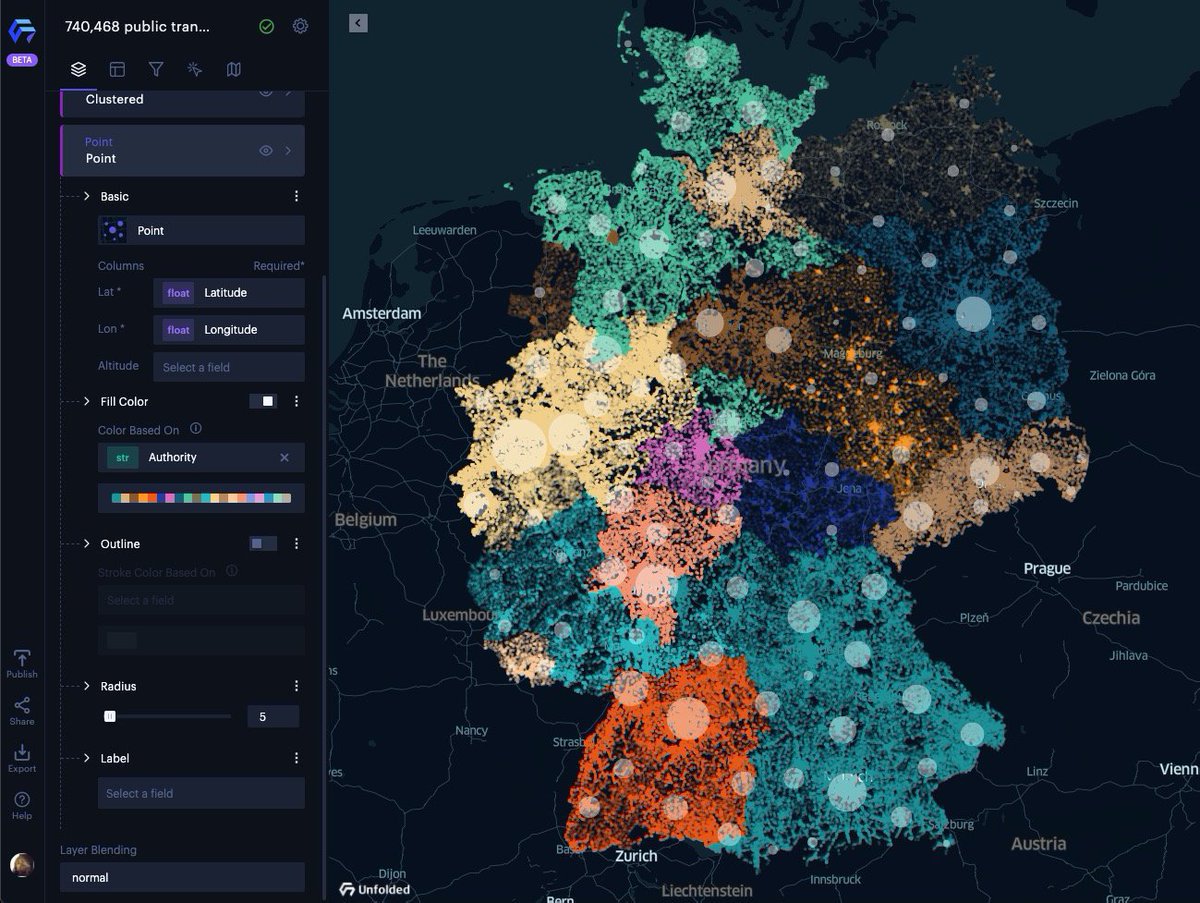Open the Fill Color palette swatch
The width and height of the screenshot is (1200, 903).
point(201,498)
